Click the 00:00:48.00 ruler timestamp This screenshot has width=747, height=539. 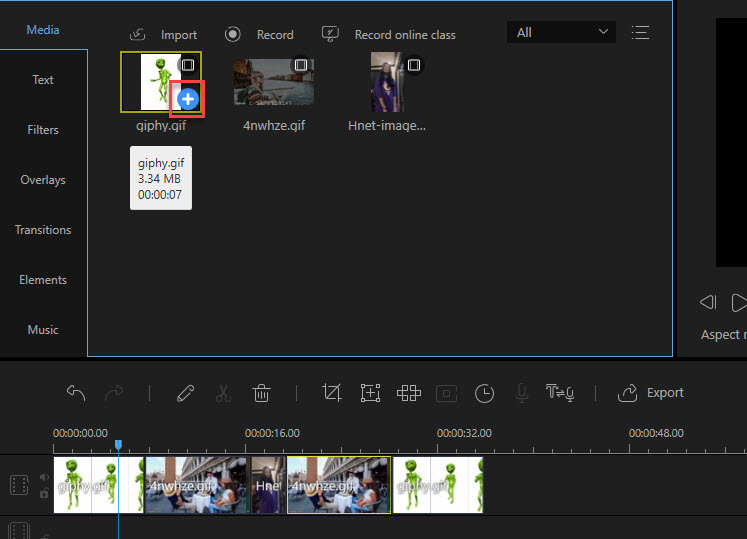(656, 433)
